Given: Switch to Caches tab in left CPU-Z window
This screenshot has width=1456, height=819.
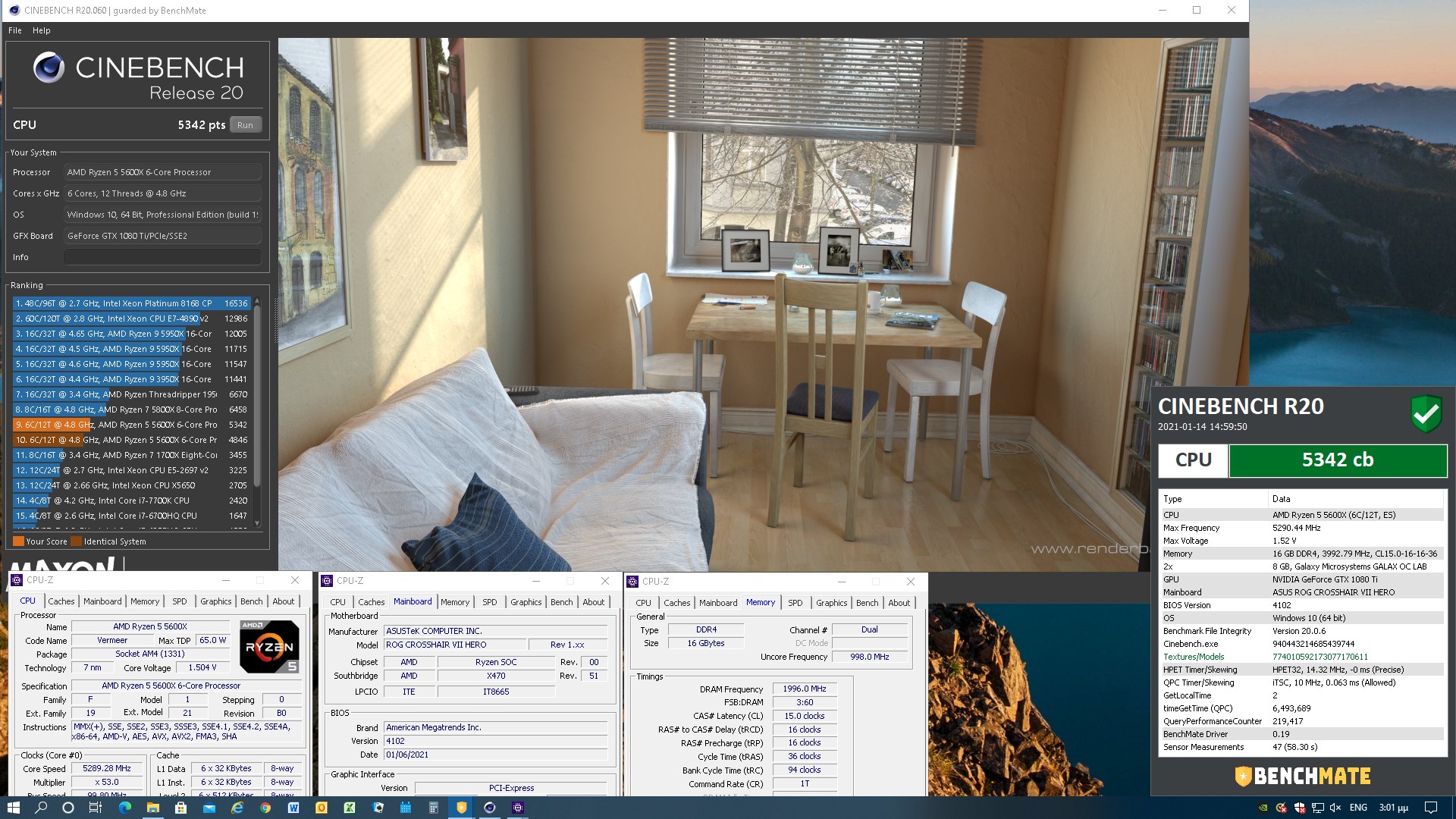Looking at the screenshot, I should pos(61,601).
